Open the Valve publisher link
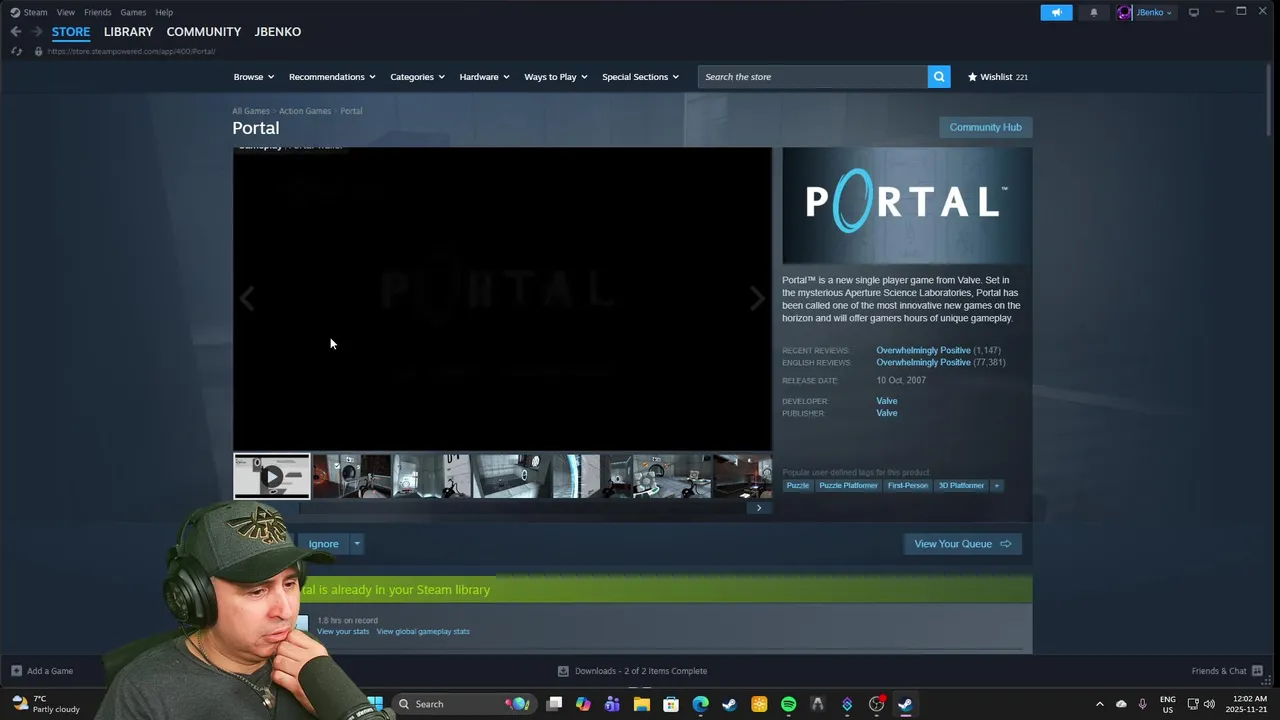The height and width of the screenshot is (720, 1280). [x=887, y=413]
